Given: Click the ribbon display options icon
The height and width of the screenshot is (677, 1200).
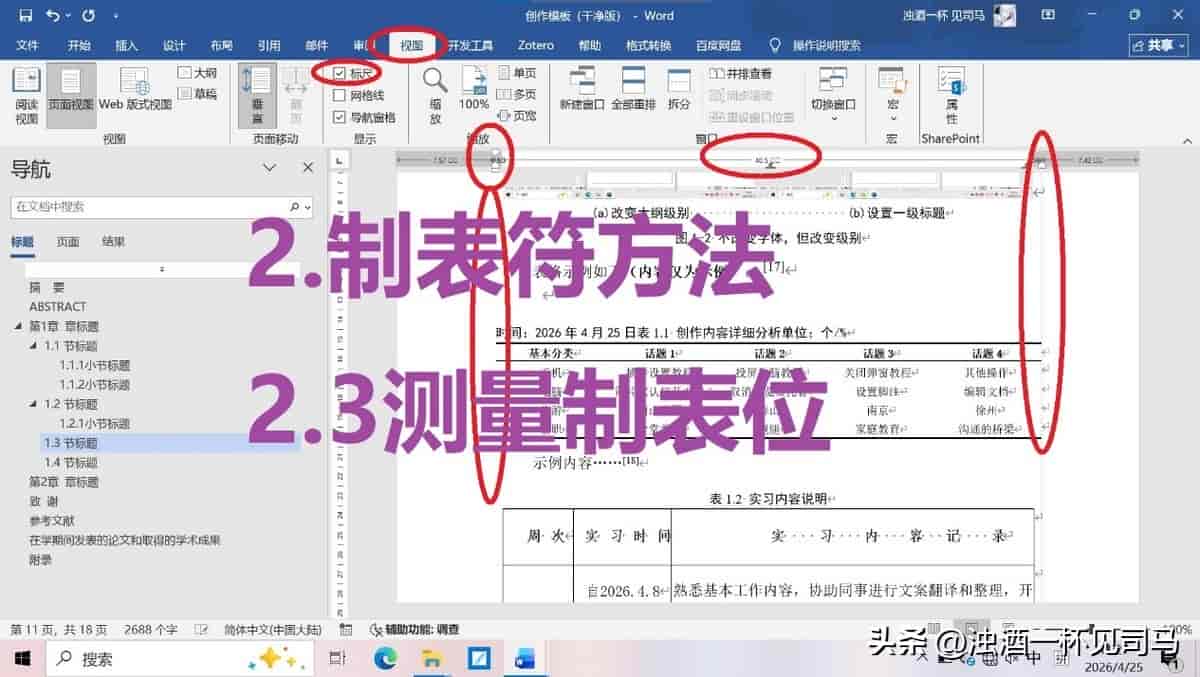Looking at the screenshot, I should pyautogui.click(x=1048, y=16).
